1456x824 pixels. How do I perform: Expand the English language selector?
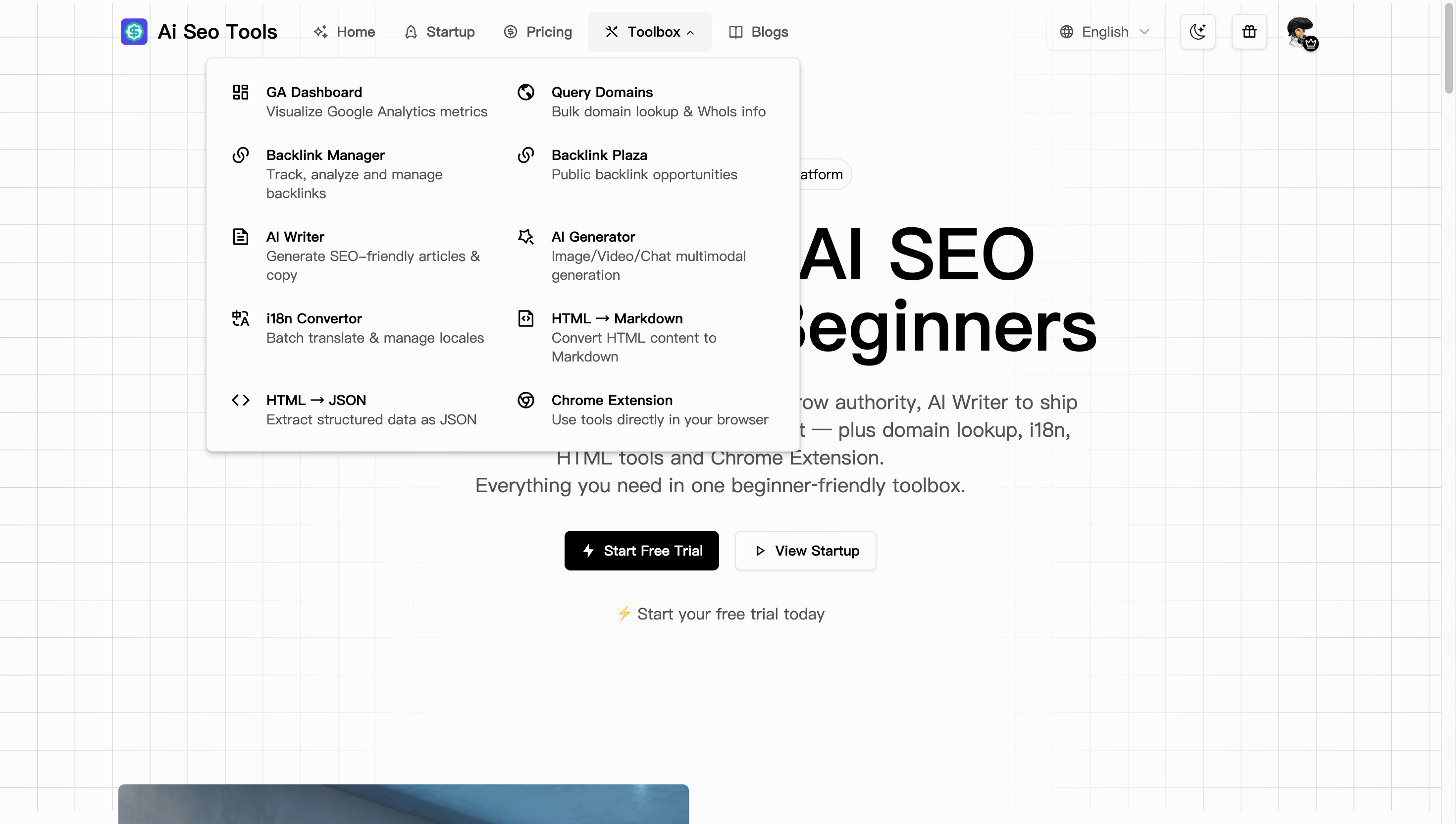point(1104,32)
